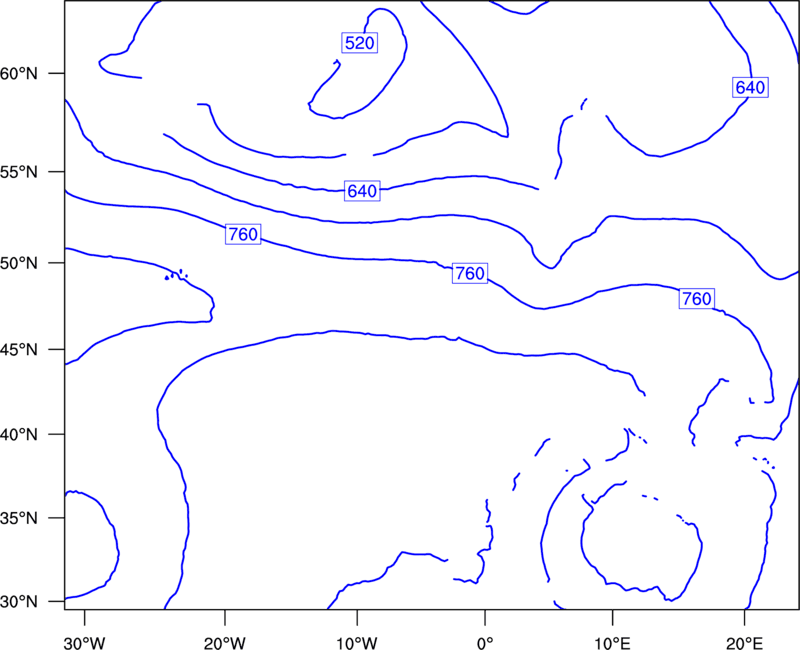Click the 10°W longitude axis label
The width and height of the screenshot is (800, 650).
point(357,643)
